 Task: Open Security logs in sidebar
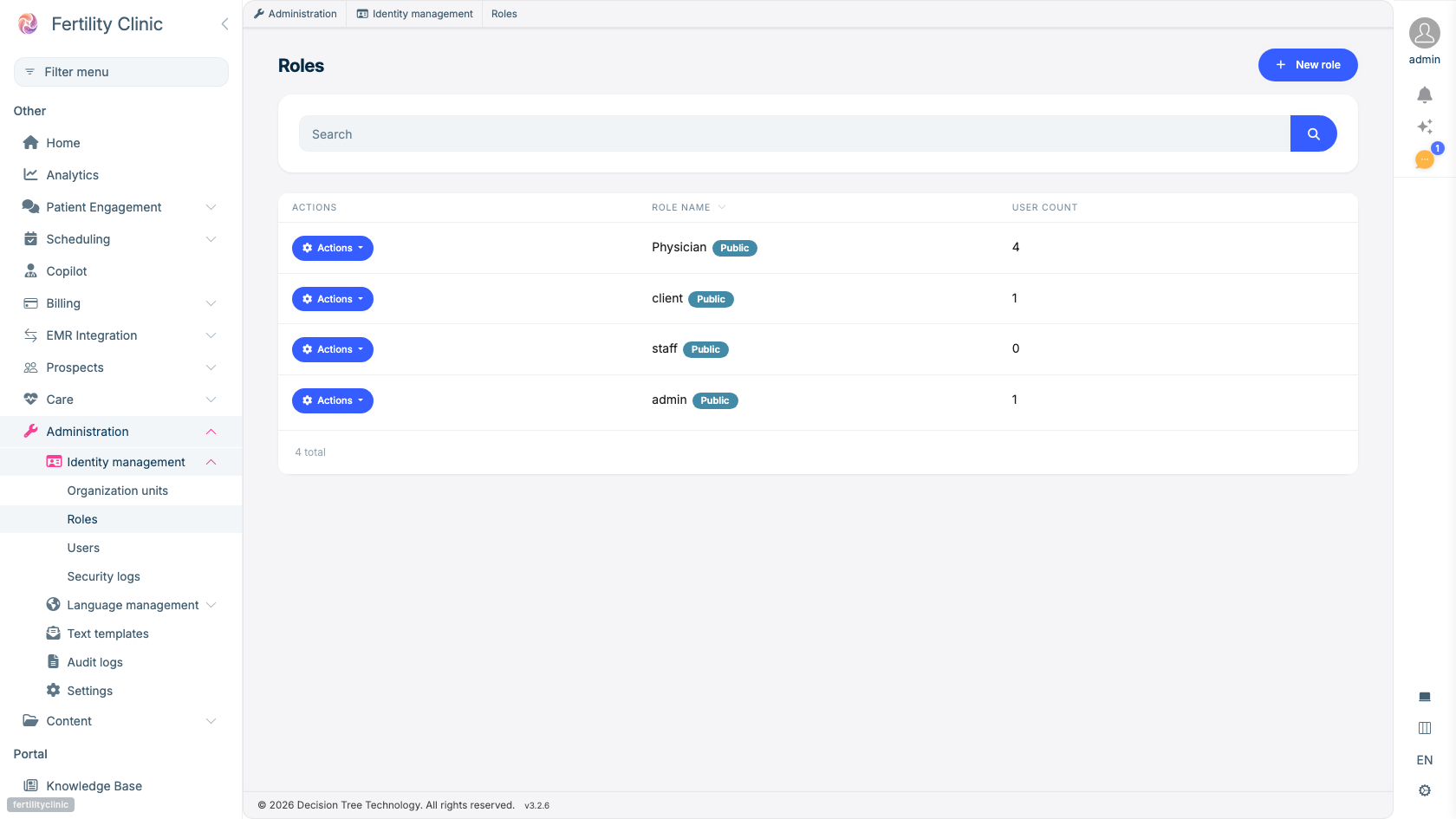pyautogui.click(x=103, y=576)
